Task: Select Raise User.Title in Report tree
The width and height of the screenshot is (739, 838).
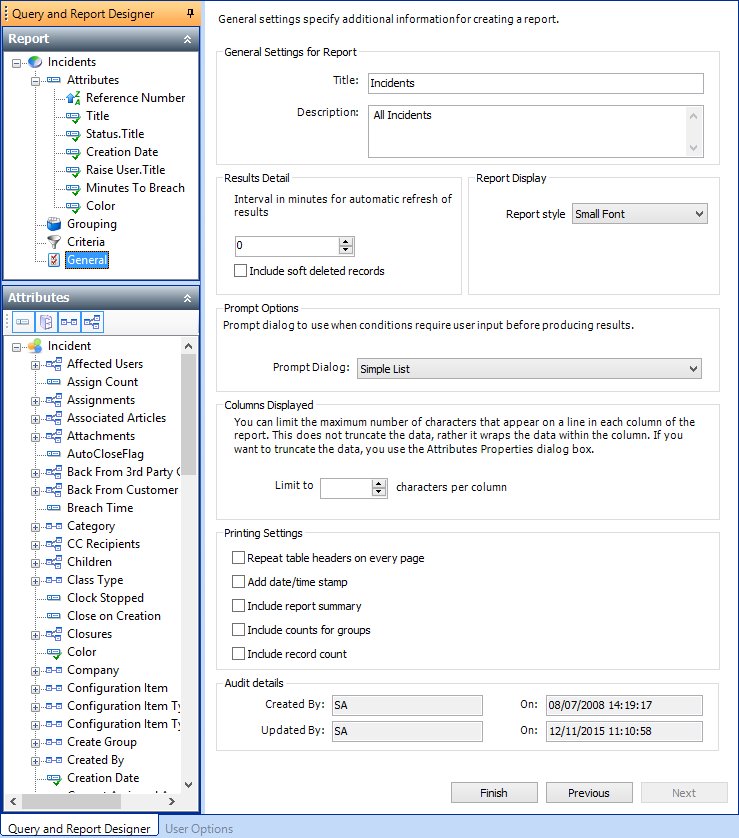Action: pos(126,170)
